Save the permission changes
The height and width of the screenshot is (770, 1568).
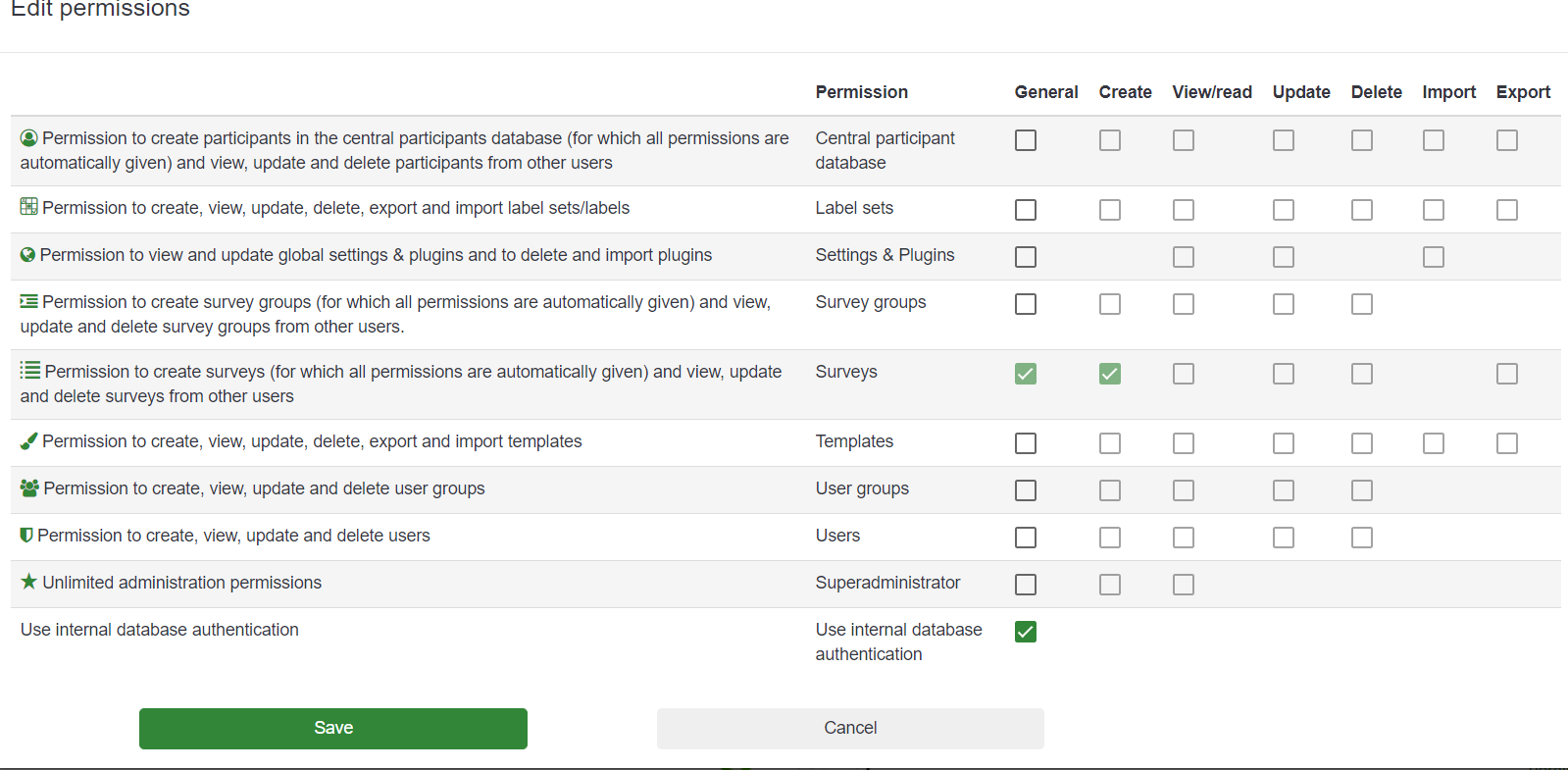pyautogui.click(x=333, y=729)
